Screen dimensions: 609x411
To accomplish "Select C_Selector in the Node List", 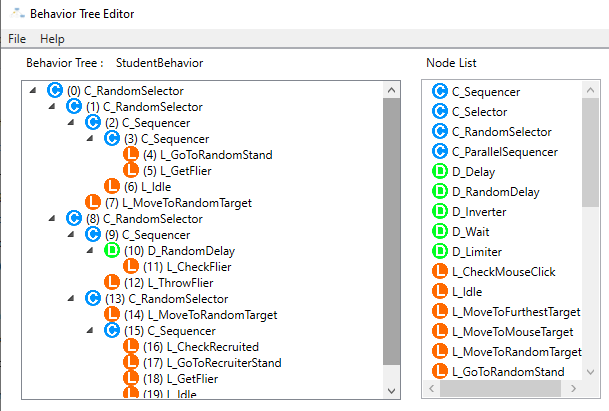I will (479, 112).
